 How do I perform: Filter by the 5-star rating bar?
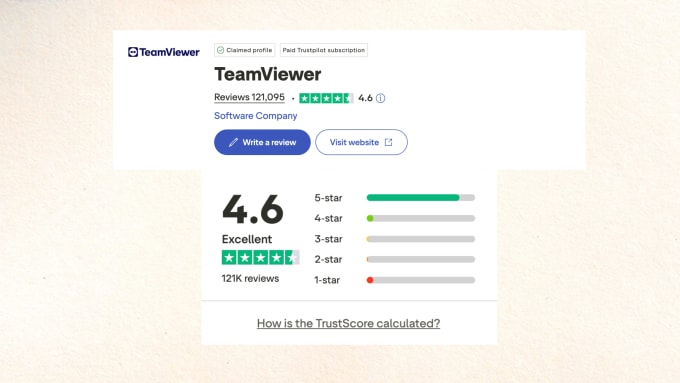(x=421, y=198)
